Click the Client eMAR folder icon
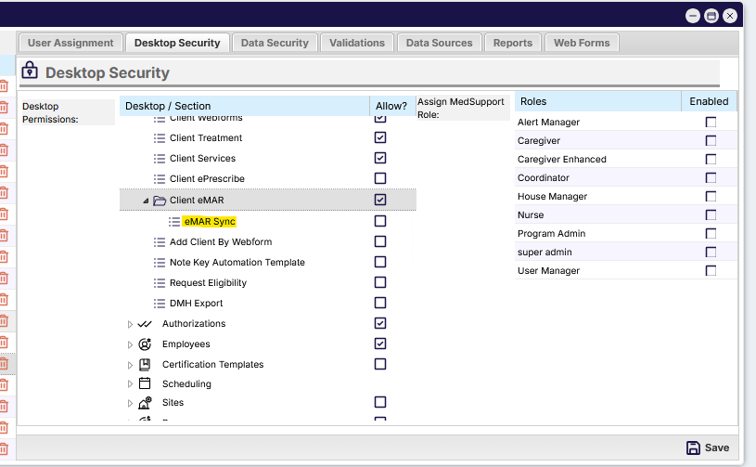The image size is (756, 467). (x=159, y=200)
